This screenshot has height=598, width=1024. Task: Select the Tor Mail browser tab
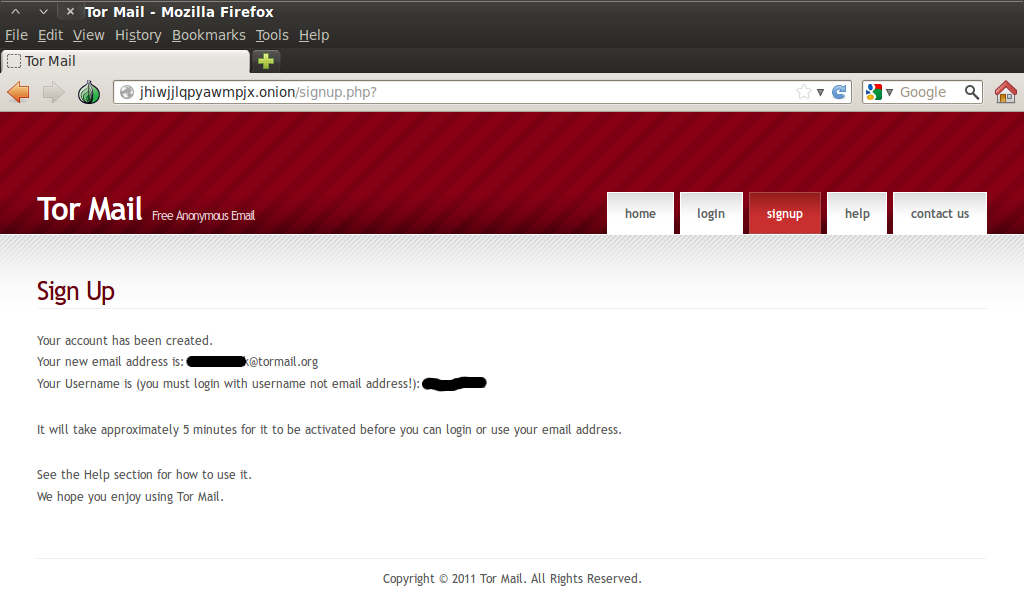(x=125, y=61)
